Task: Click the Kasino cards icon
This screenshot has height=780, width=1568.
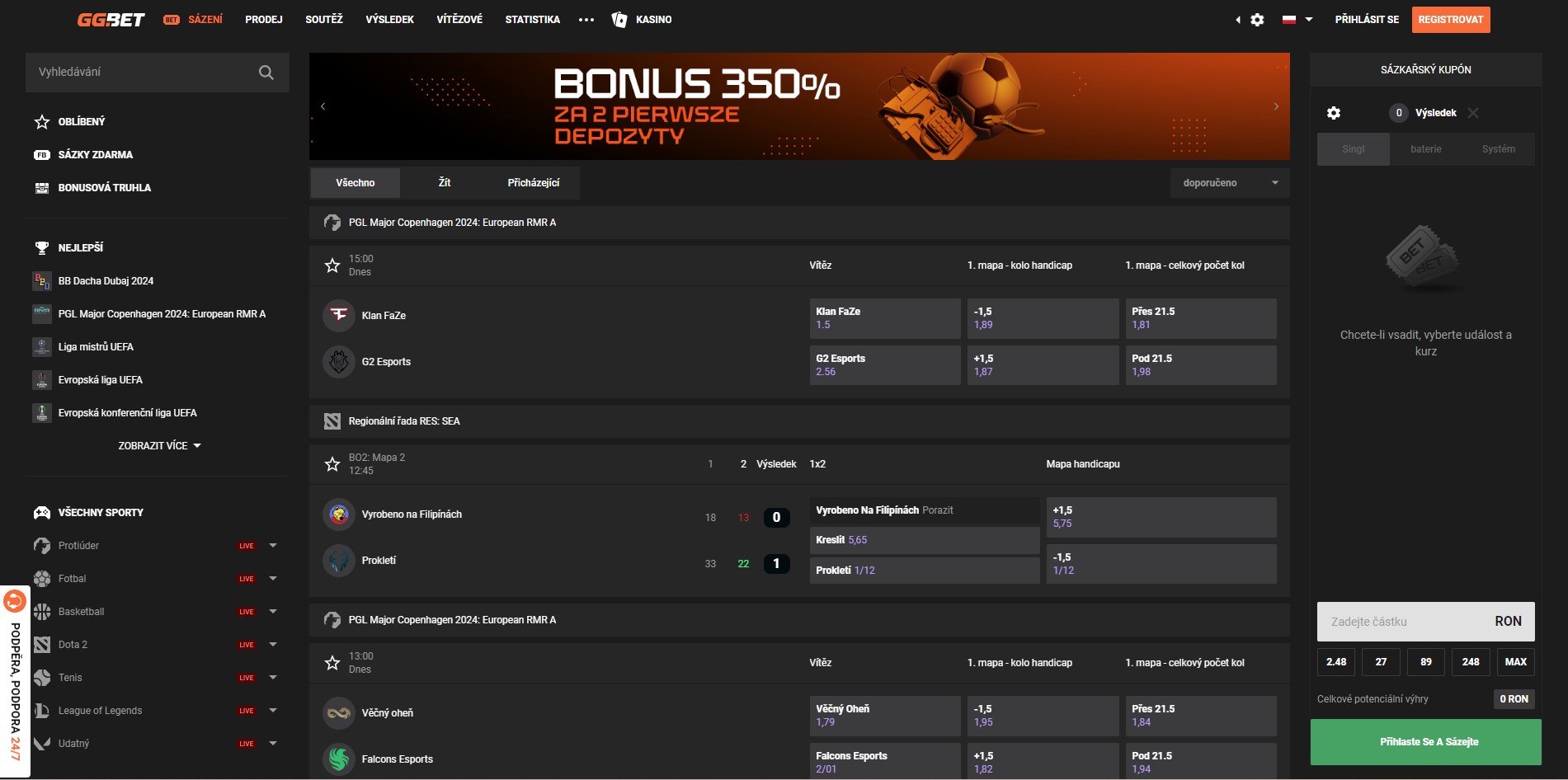Action: pyautogui.click(x=619, y=20)
